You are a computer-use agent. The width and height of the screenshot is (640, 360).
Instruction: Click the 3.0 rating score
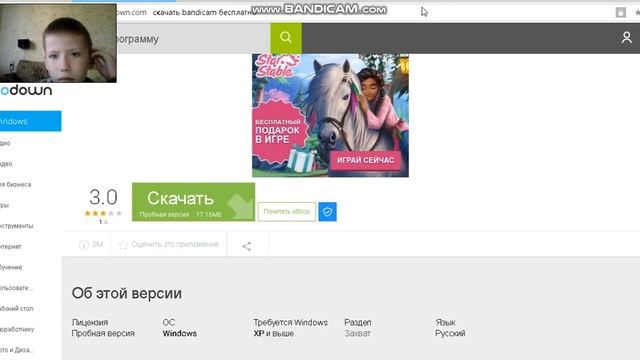click(103, 197)
